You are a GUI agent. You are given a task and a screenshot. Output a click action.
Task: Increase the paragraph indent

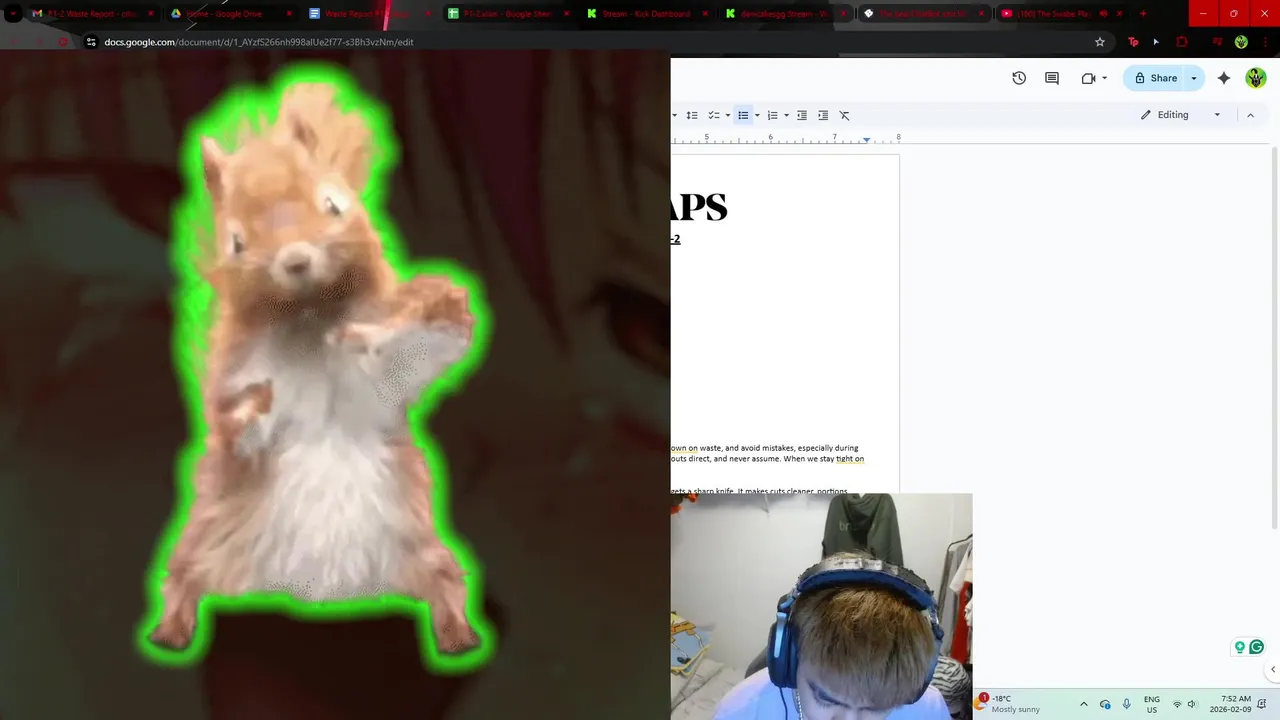pyautogui.click(x=823, y=115)
